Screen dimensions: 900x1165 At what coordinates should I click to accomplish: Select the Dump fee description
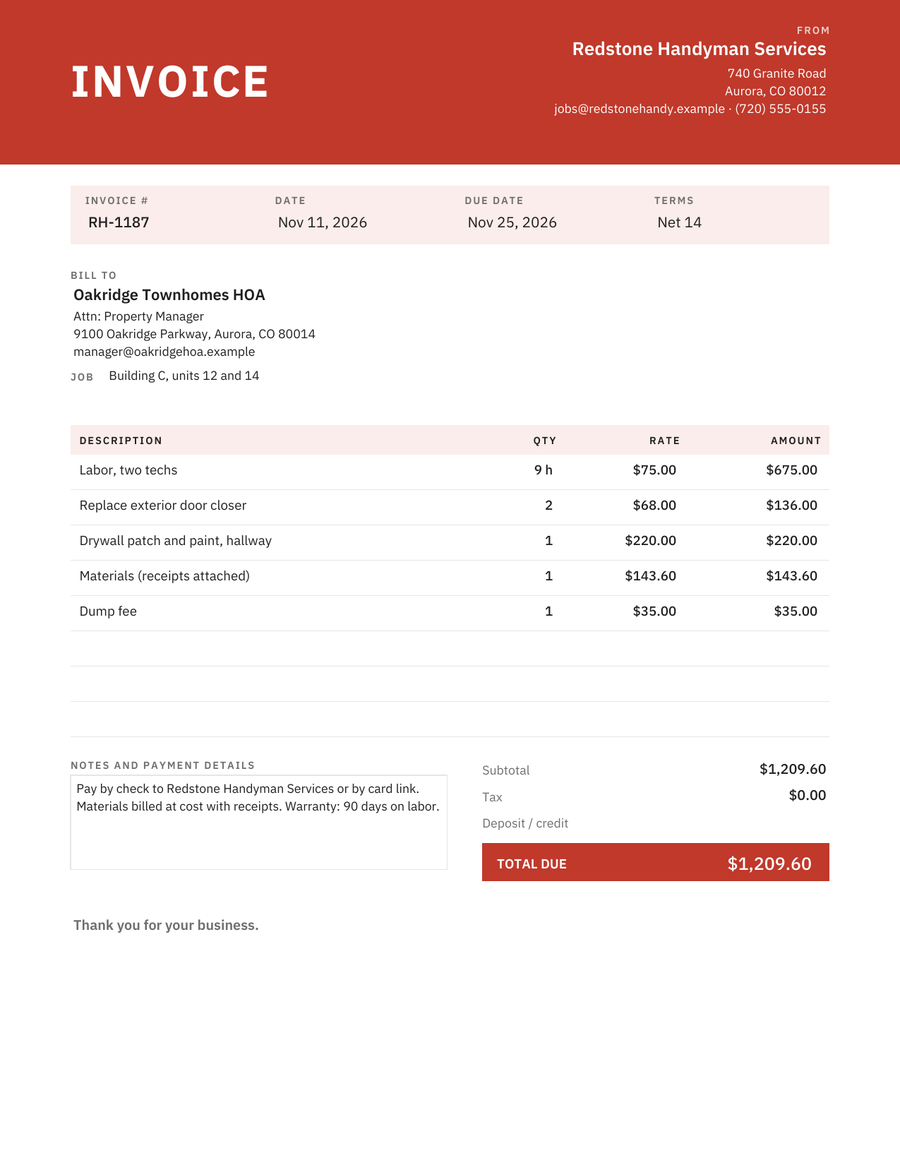(x=108, y=611)
